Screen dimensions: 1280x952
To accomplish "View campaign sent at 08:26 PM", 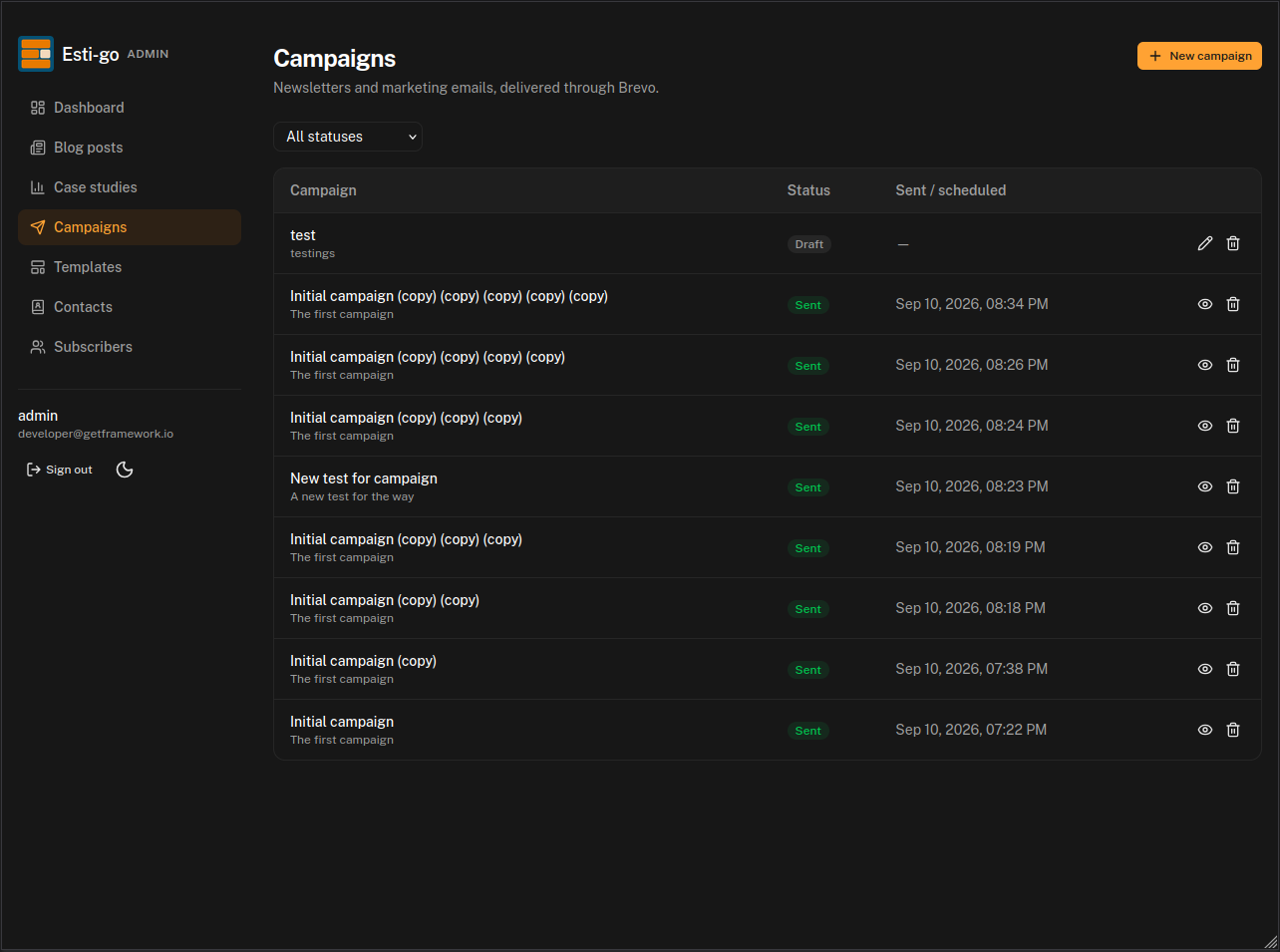I will (x=1205, y=365).
